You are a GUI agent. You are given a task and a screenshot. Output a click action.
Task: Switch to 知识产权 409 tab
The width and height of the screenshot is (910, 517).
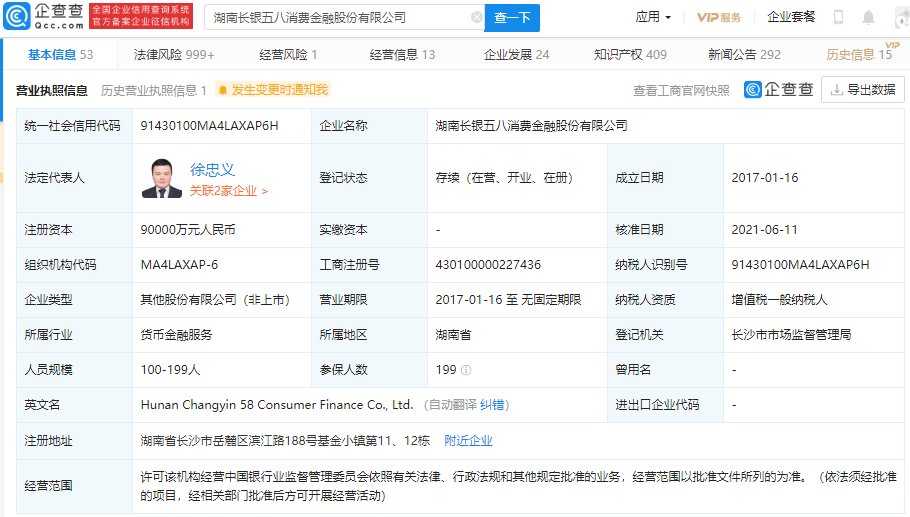click(630, 55)
